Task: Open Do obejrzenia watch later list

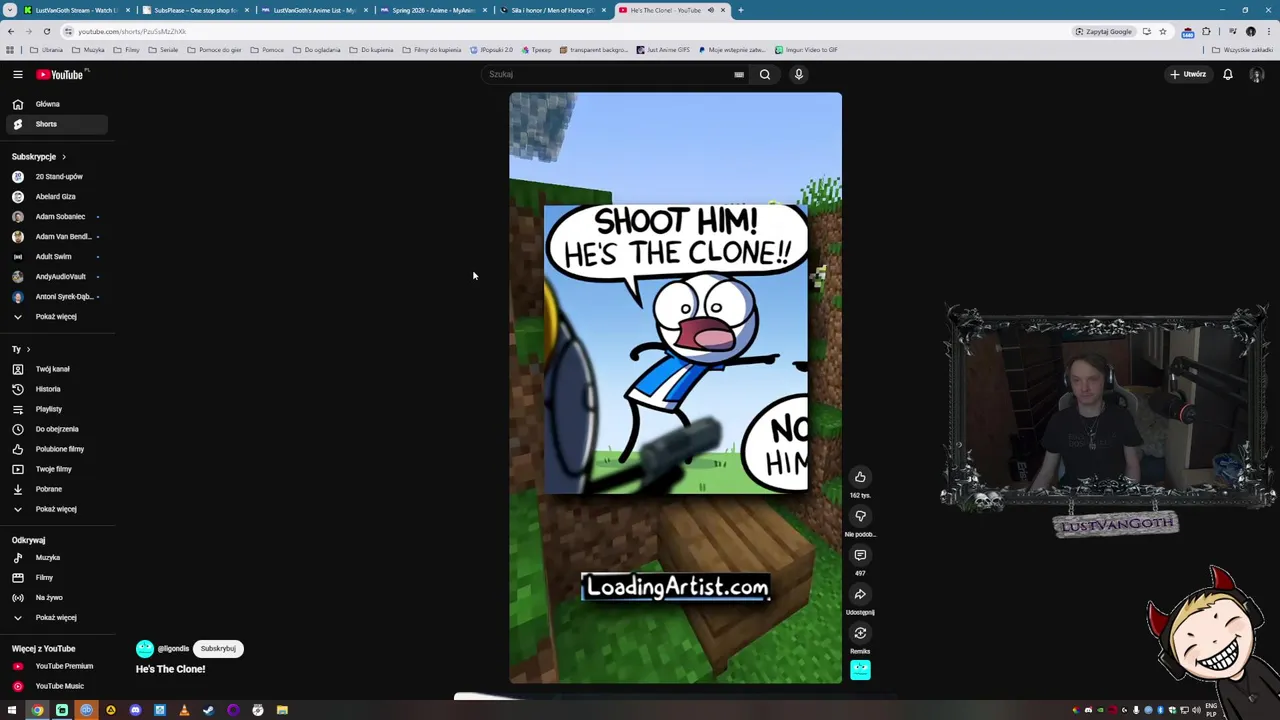Action: 57,429
